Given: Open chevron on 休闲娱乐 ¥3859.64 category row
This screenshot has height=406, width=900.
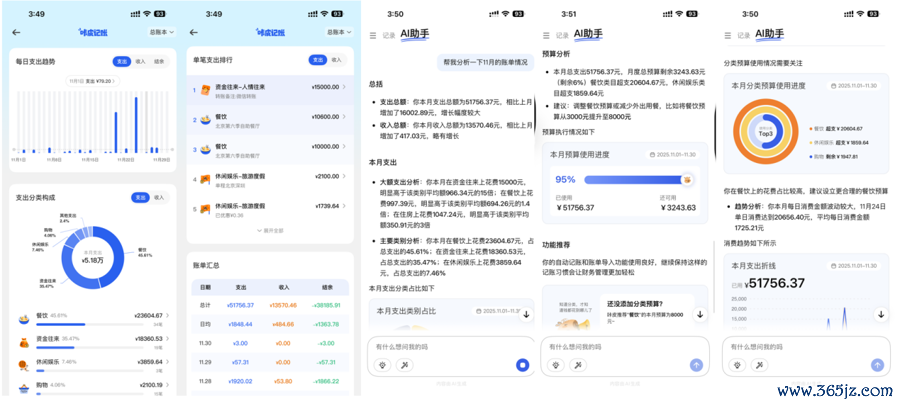Looking at the screenshot, I should [168, 361].
